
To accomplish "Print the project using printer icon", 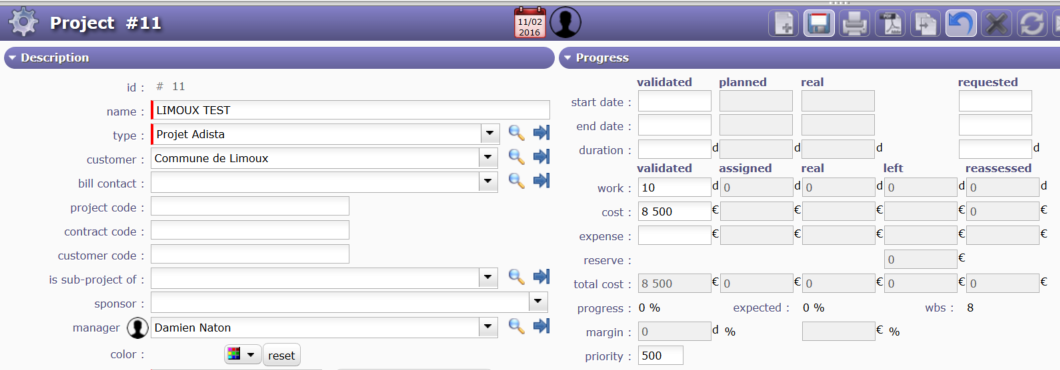I will [x=854, y=24].
